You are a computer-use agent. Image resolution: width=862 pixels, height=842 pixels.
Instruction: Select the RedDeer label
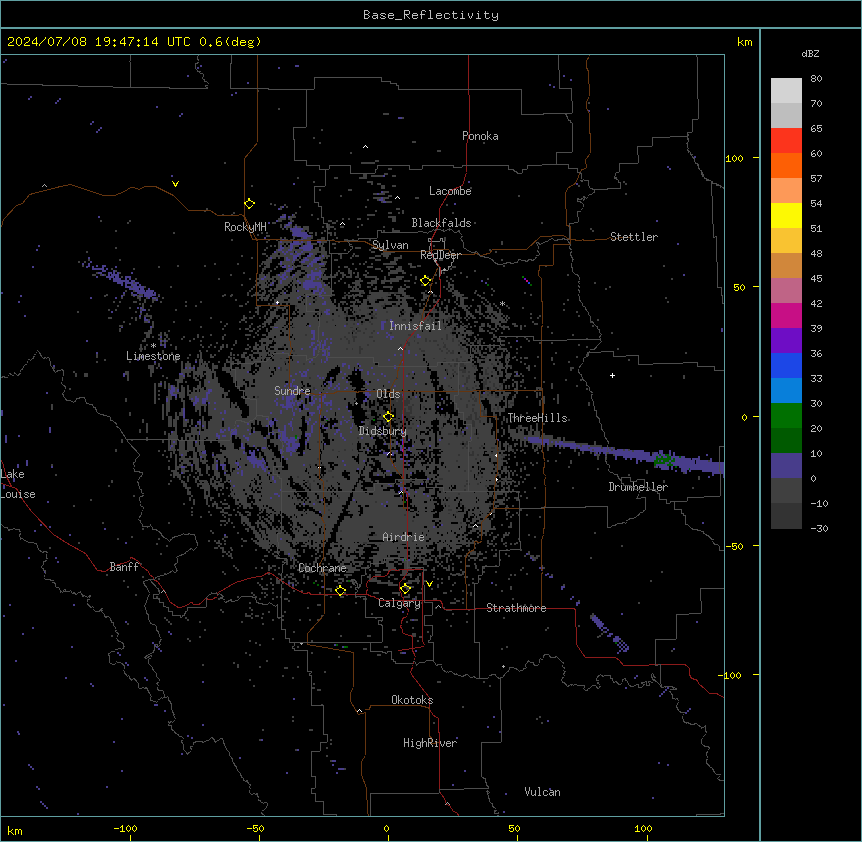tap(440, 255)
